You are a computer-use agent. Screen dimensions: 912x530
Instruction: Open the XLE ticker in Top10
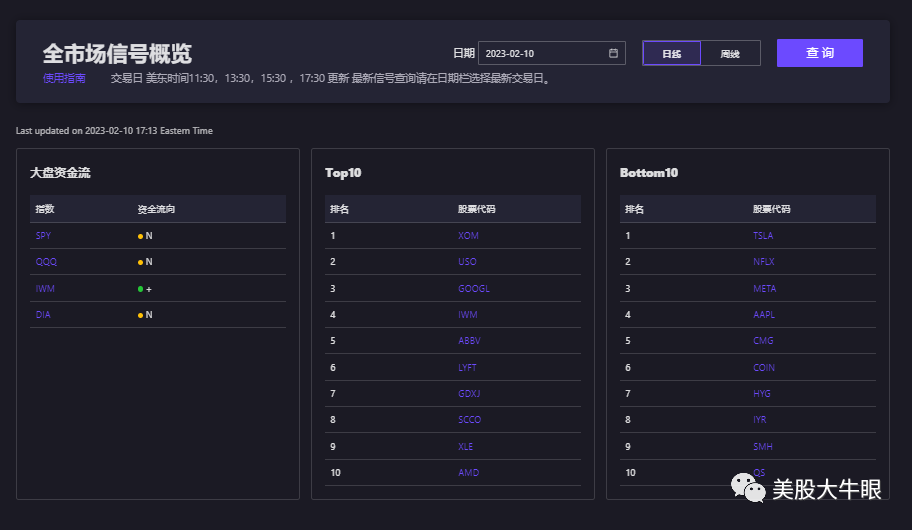tap(465, 447)
